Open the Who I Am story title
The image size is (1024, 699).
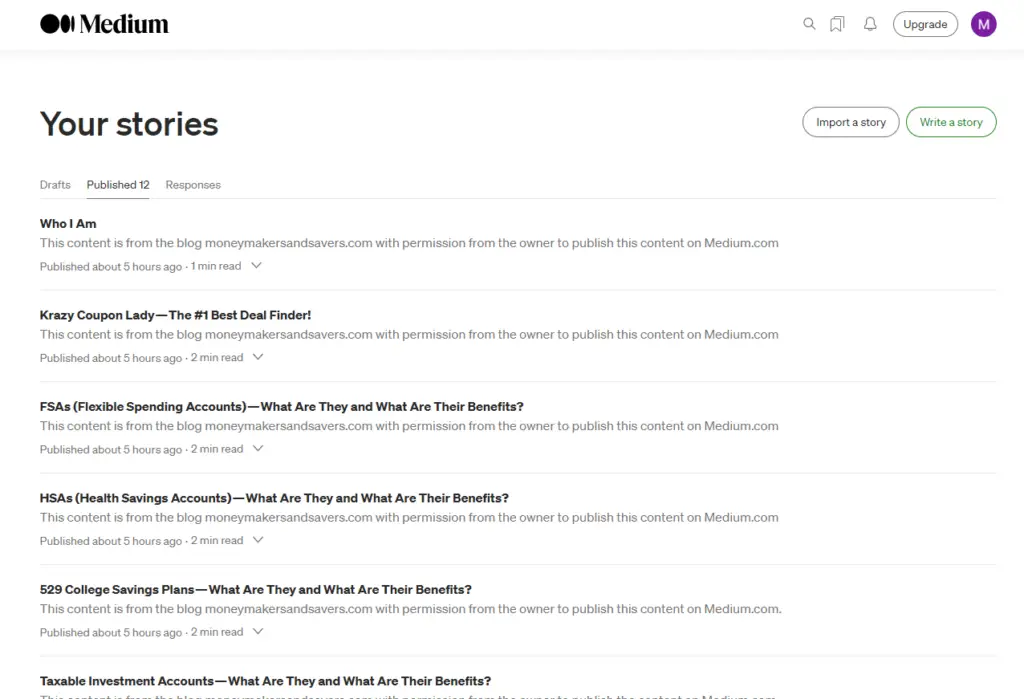(x=68, y=223)
